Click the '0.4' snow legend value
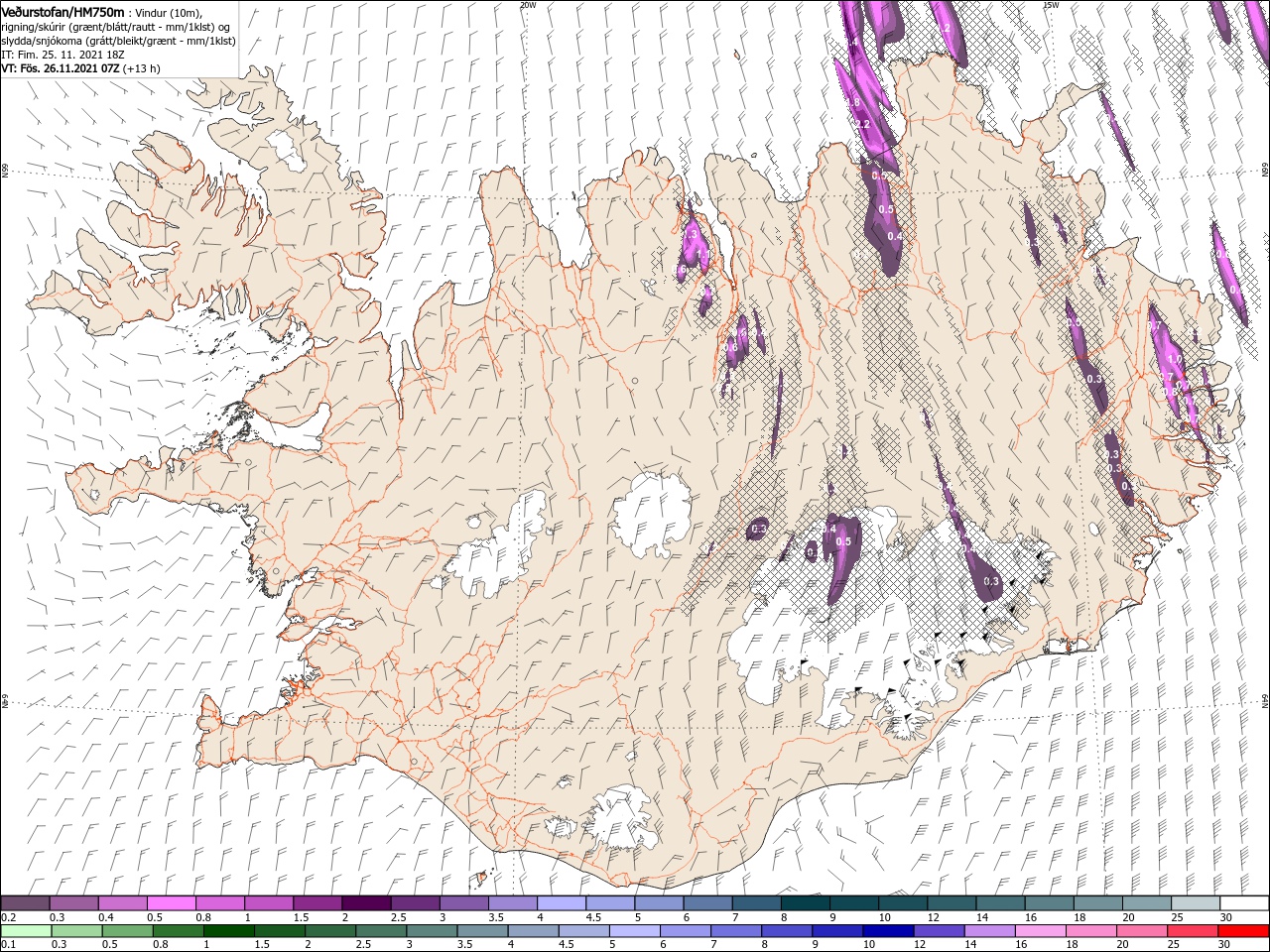Image resolution: width=1270 pixels, height=952 pixels. pyautogui.click(x=106, y=917)
